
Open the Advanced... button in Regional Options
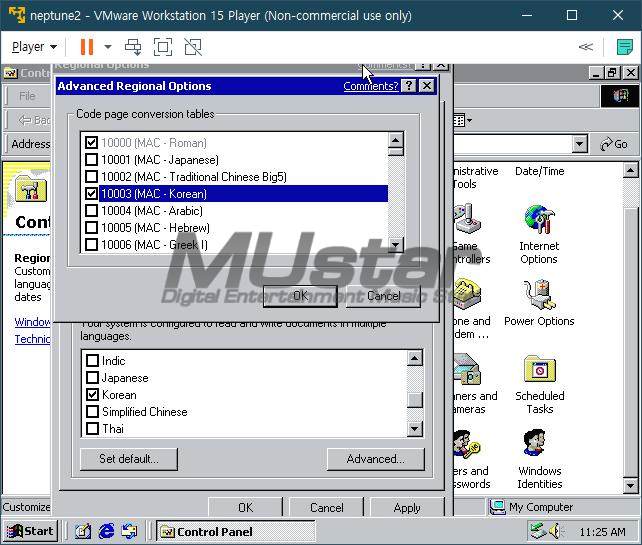point(375,459)
